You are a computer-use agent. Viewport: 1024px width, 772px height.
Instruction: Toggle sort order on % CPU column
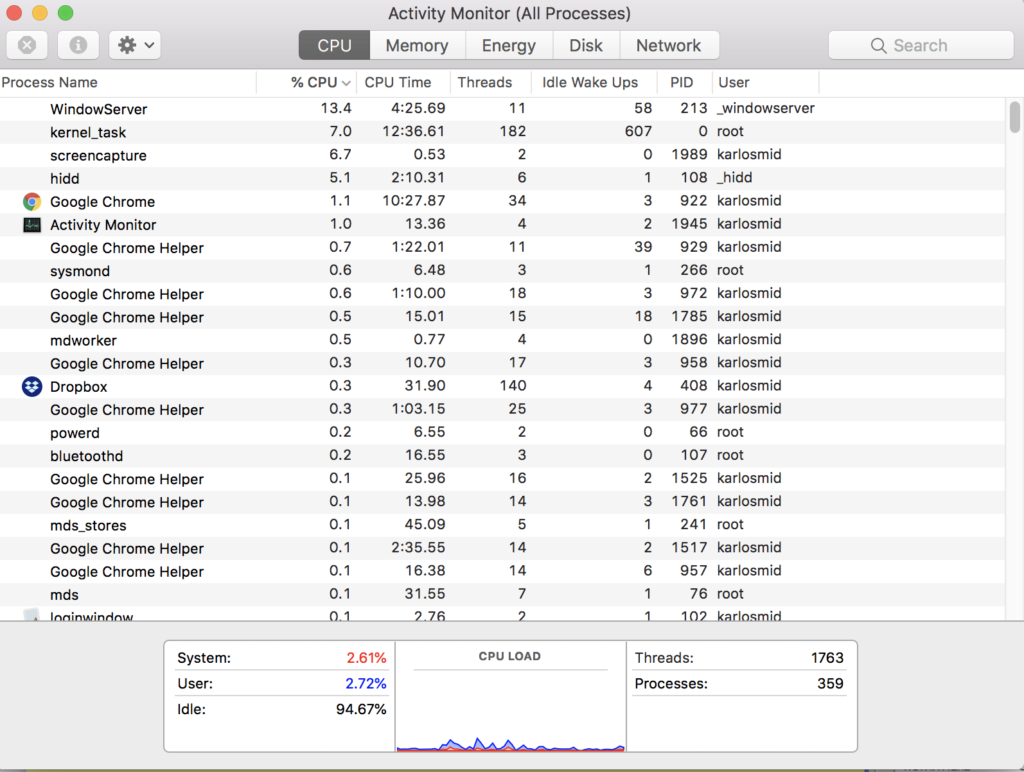tap(307, 82)
